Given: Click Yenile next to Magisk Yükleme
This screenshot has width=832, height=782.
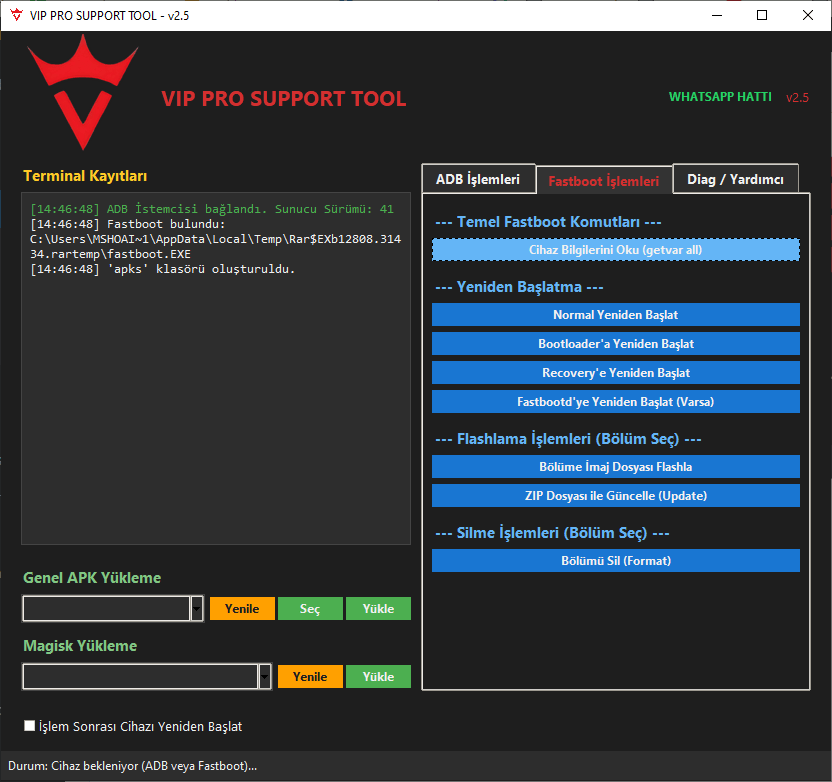Looking at the screenshot, I should [x=310, y=676].
